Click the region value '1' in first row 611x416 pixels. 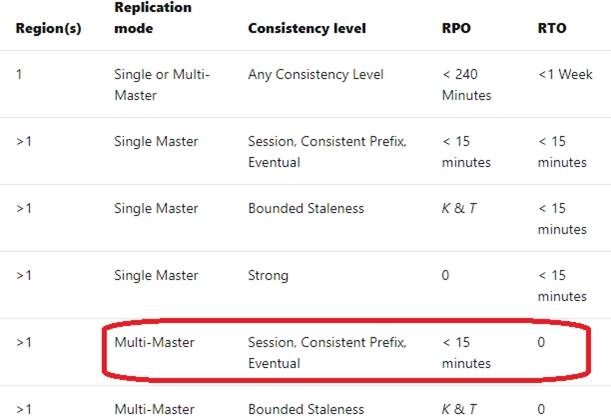pos(19,75)
